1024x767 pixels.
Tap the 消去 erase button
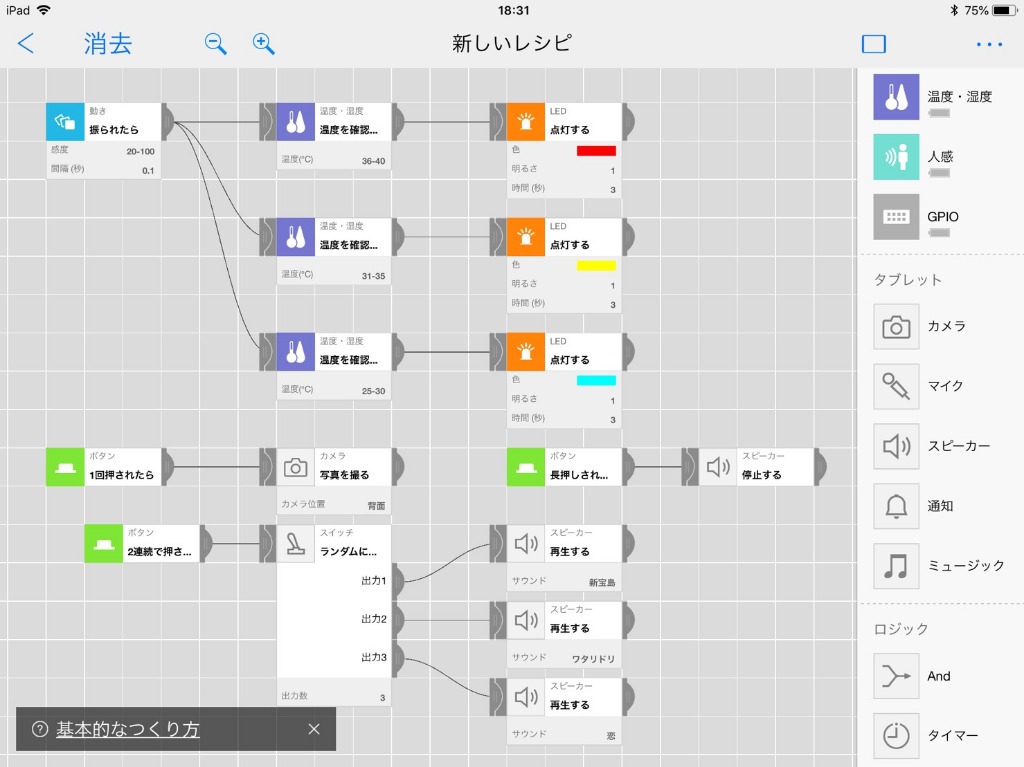point(108,44)
